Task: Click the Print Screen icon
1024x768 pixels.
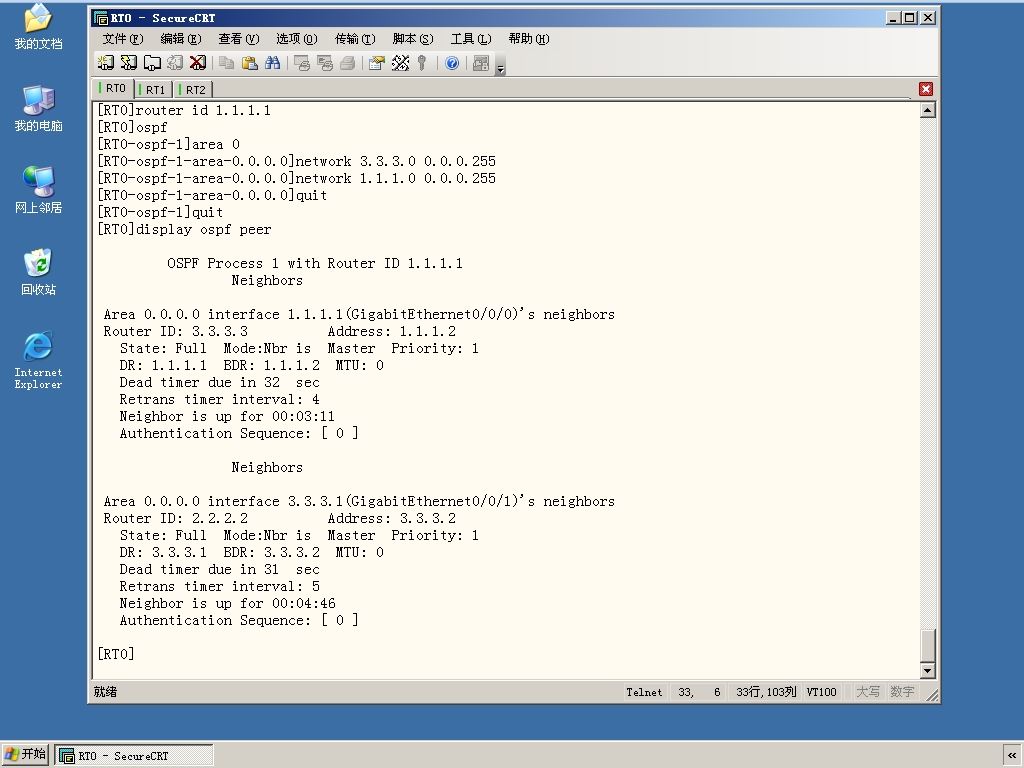Action: coord(302,63)
